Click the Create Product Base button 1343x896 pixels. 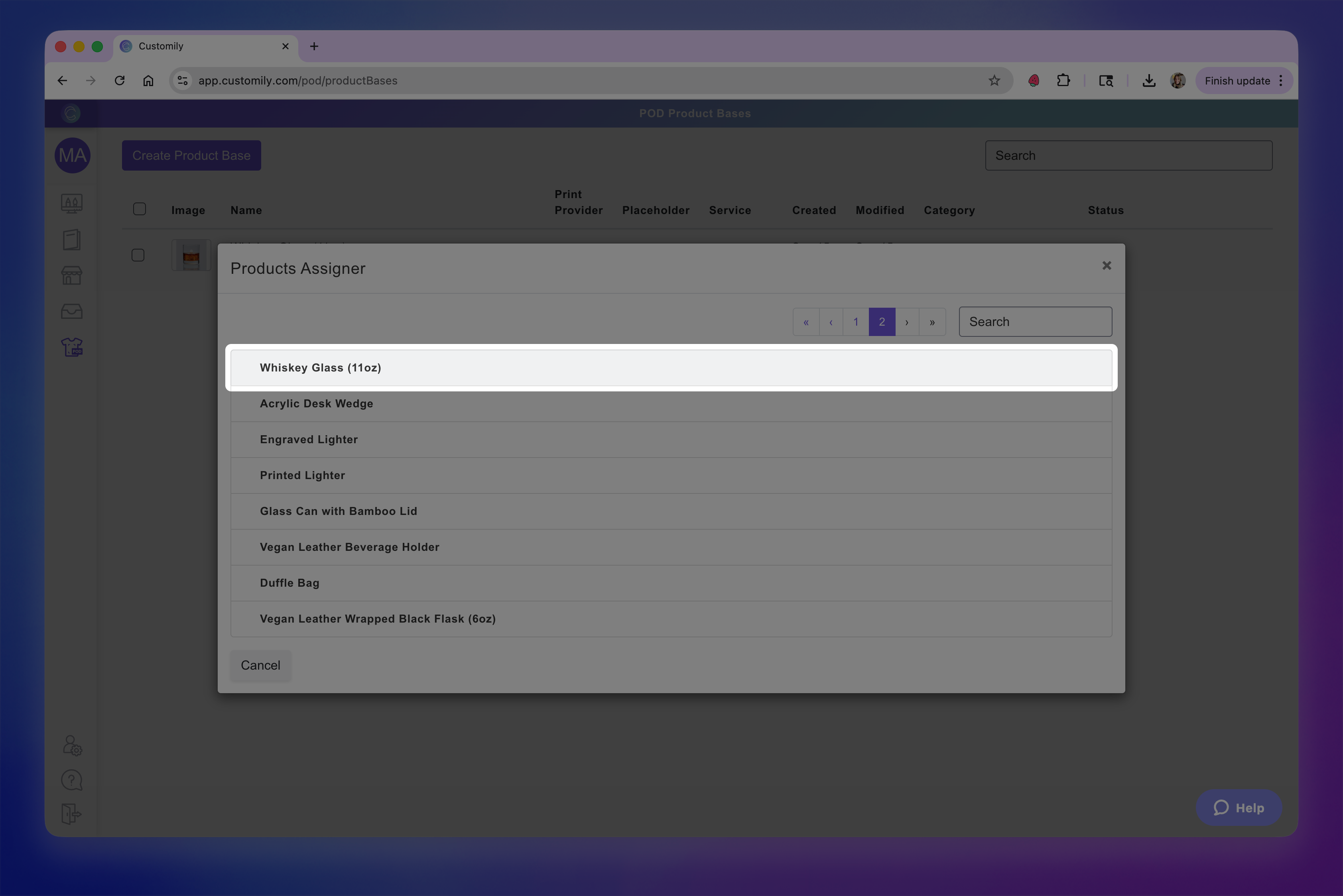tap(191, 155)
